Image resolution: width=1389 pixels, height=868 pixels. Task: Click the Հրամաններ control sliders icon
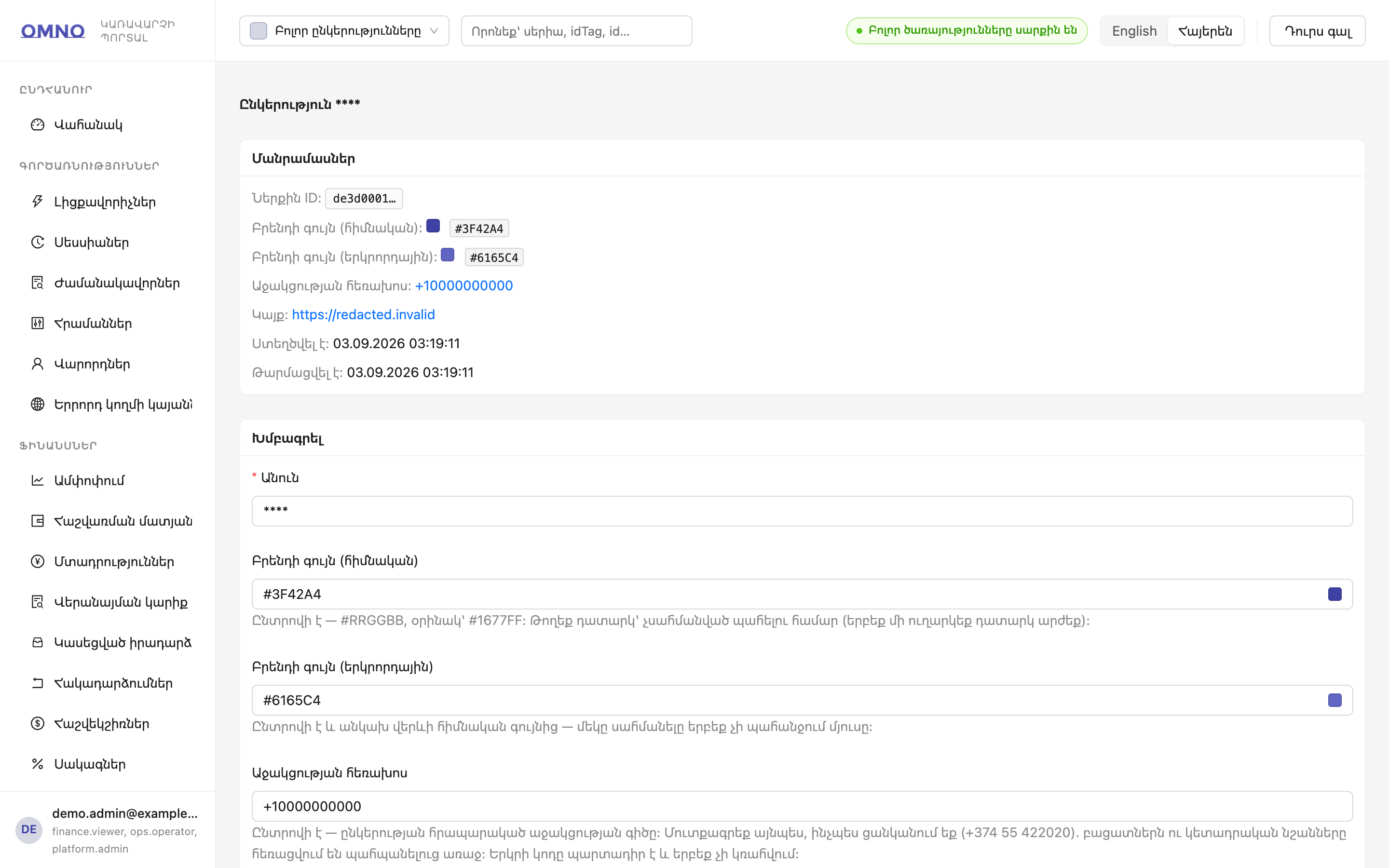coord(37,323)
